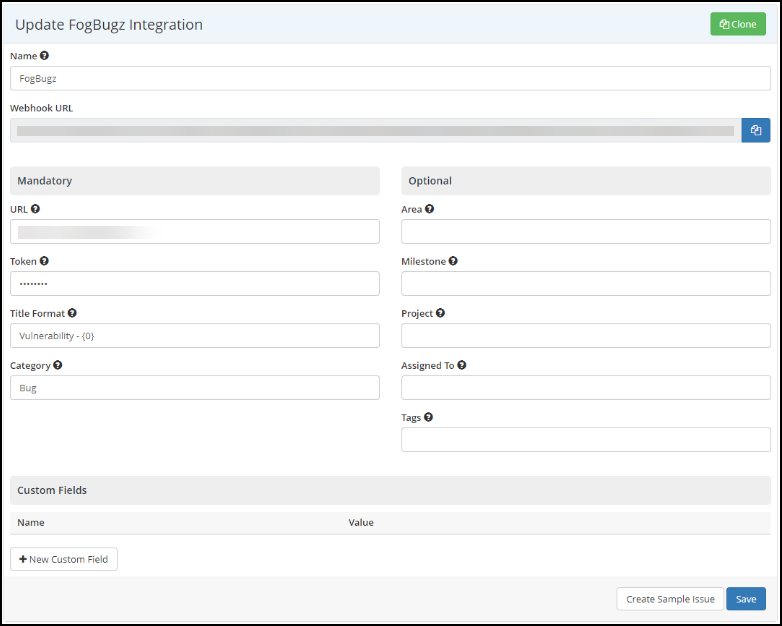Image resolution: width=782 pixels, height=626 pixels.
Task: Click the Create Sample Issue button
Action: pos(669,599)
